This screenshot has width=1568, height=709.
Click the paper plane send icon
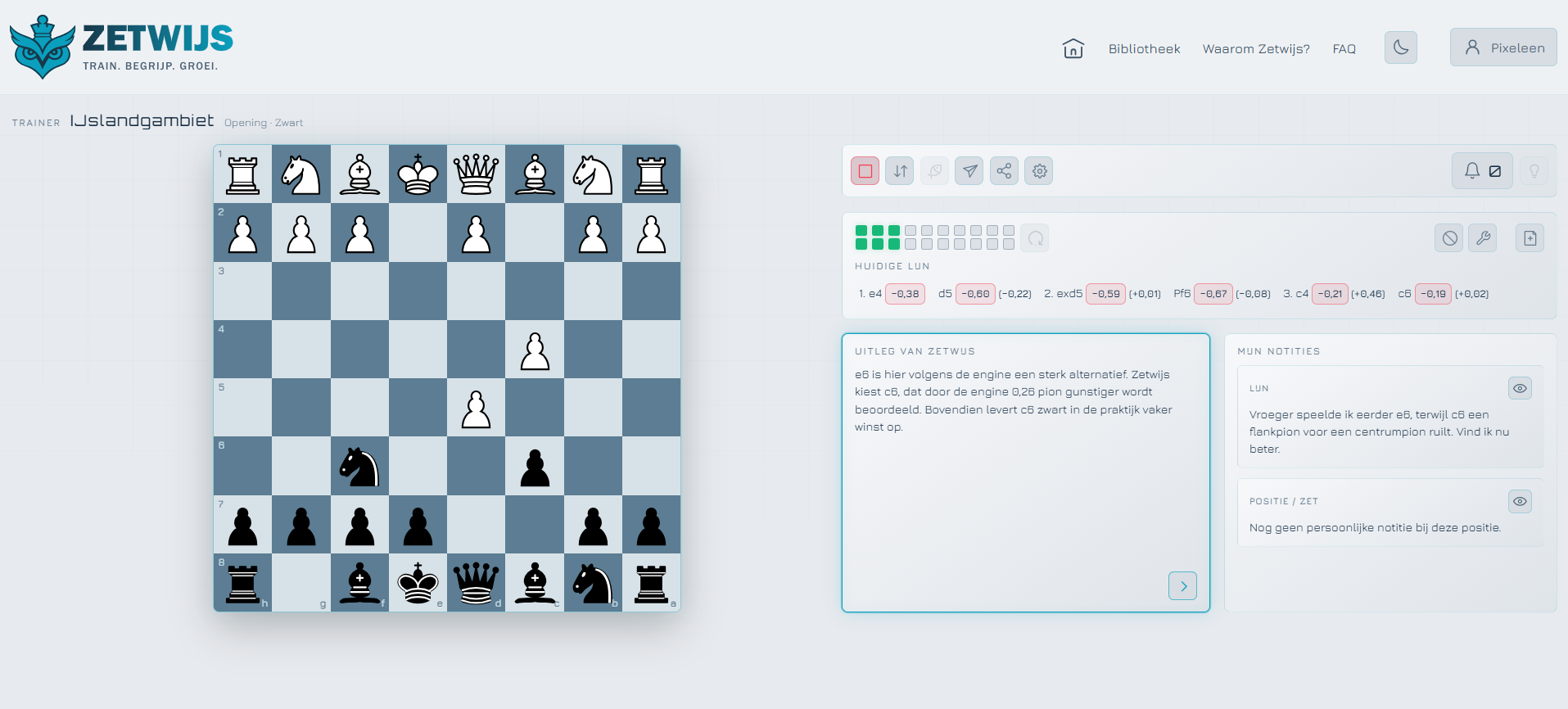pos(969,171)
